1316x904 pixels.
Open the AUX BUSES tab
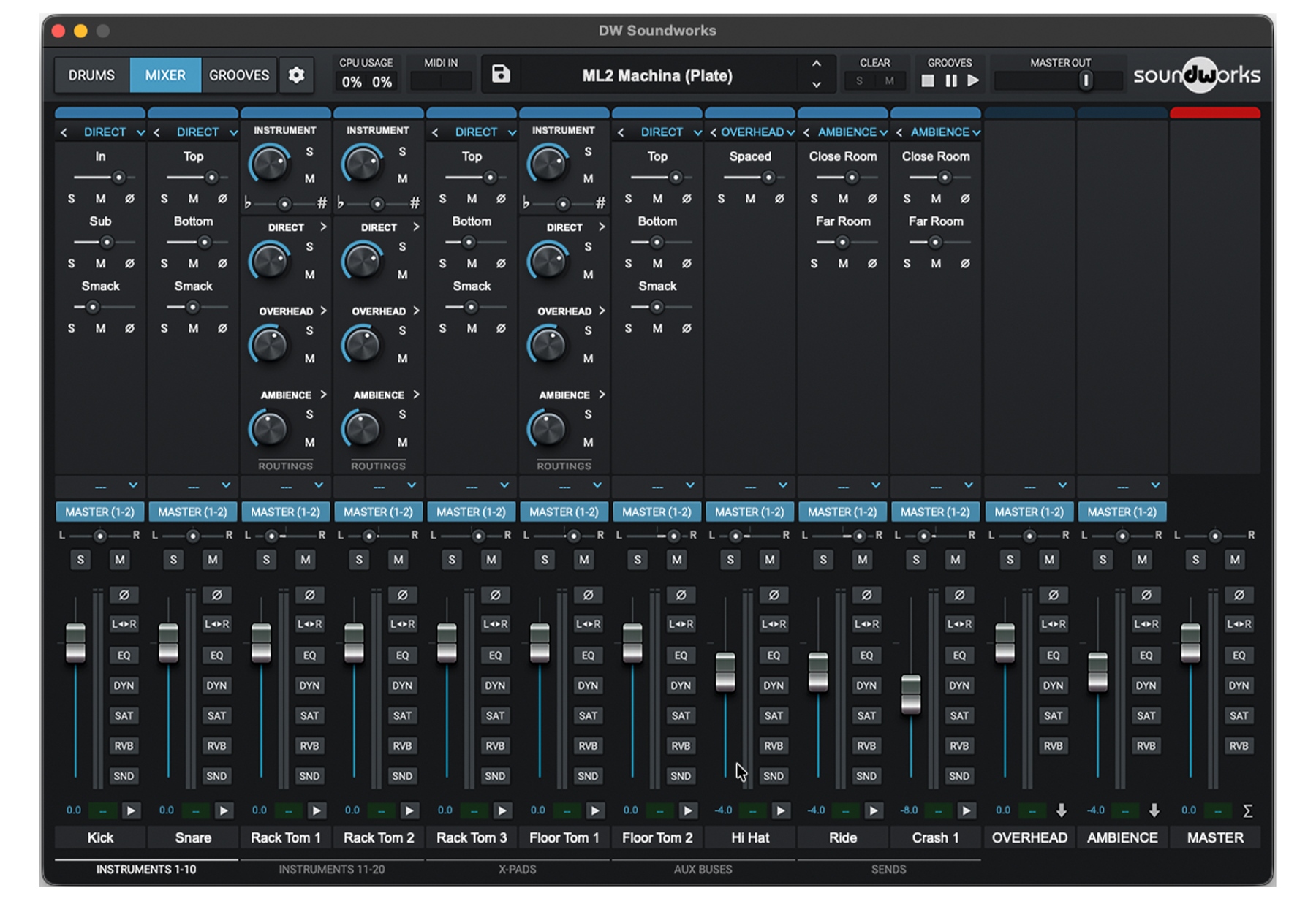click(x=703, y=869)
